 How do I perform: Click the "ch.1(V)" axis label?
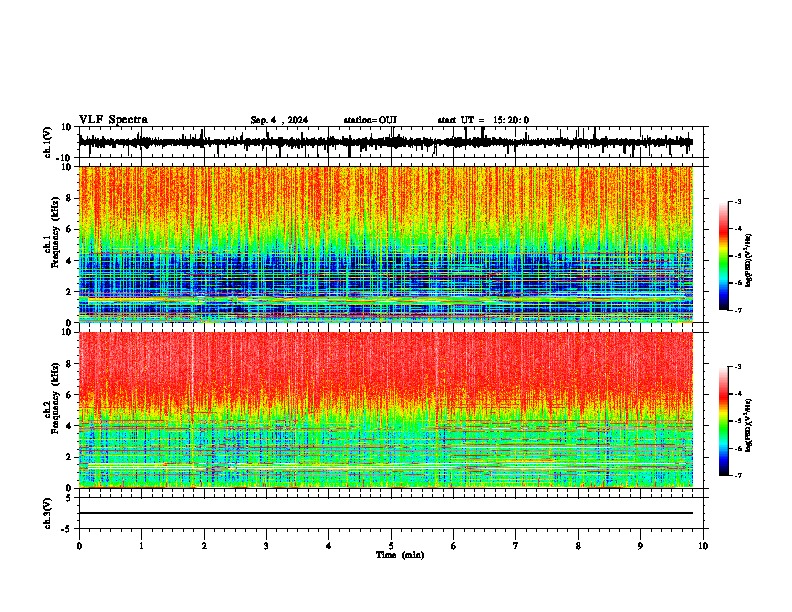[48, 142]
